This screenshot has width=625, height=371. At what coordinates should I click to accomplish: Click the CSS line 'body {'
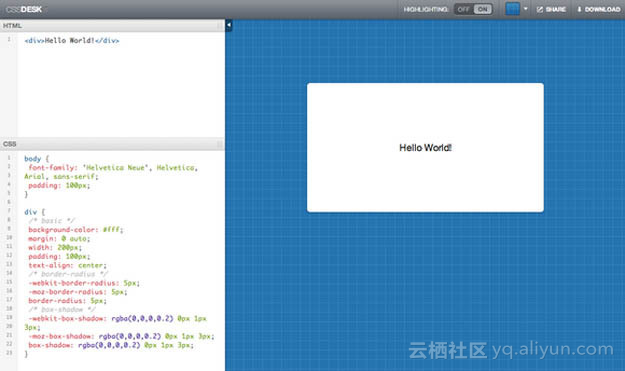tap(36, 159)
